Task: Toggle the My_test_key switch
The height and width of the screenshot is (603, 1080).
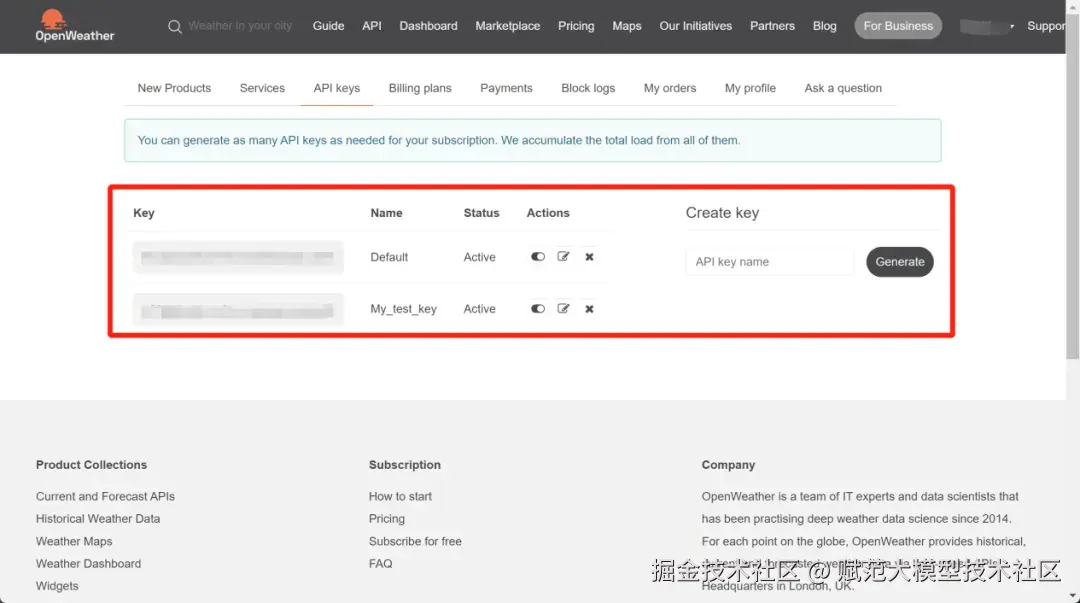Action: click(538, 309)
